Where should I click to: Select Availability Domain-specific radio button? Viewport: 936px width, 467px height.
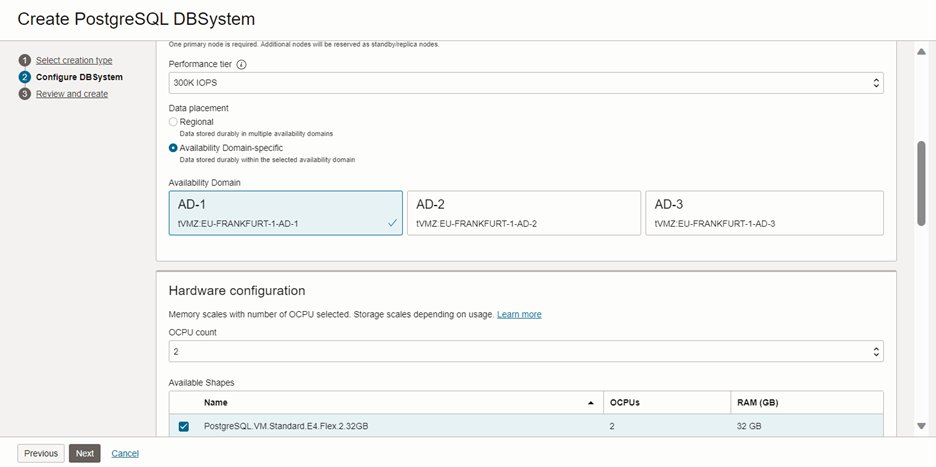173,148
